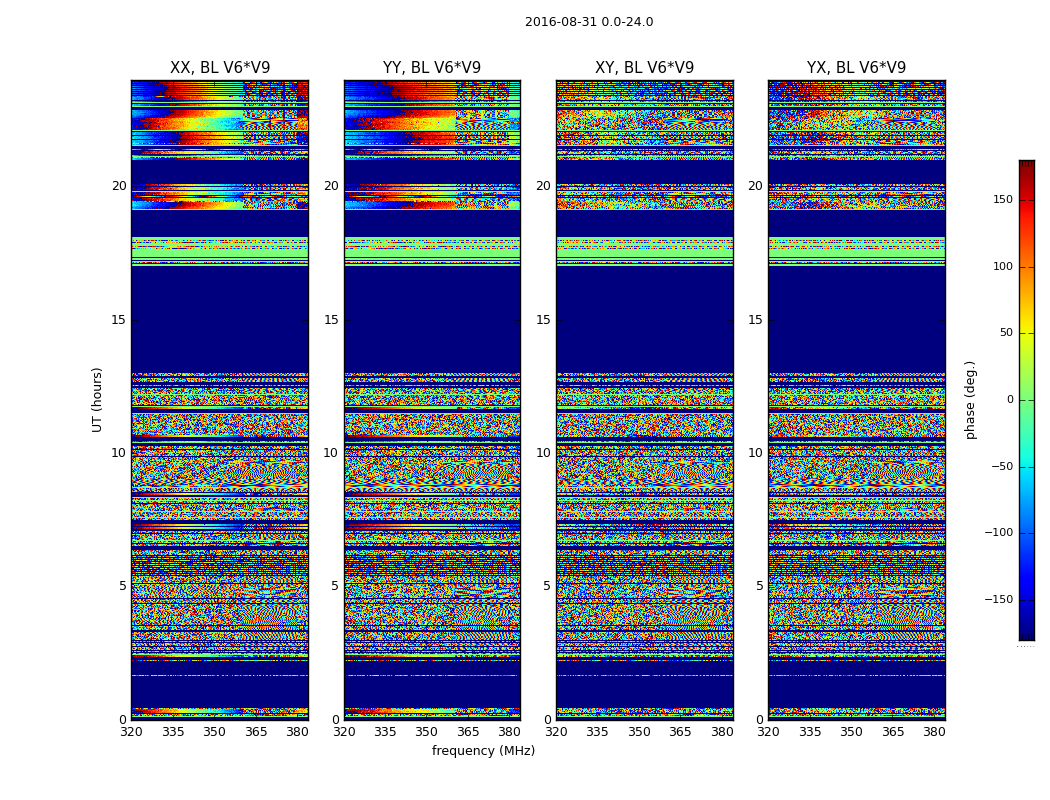Click the XX plot y-axis tick 15
The width and height of the screenshot is (1050, 800).
tap(119, 319)
